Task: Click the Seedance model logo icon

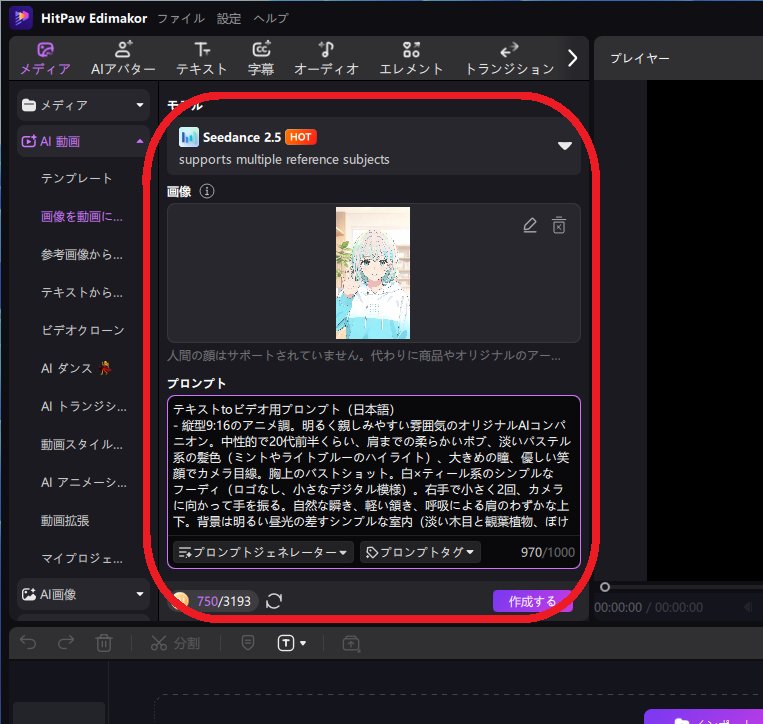Action: pos(188,137)
